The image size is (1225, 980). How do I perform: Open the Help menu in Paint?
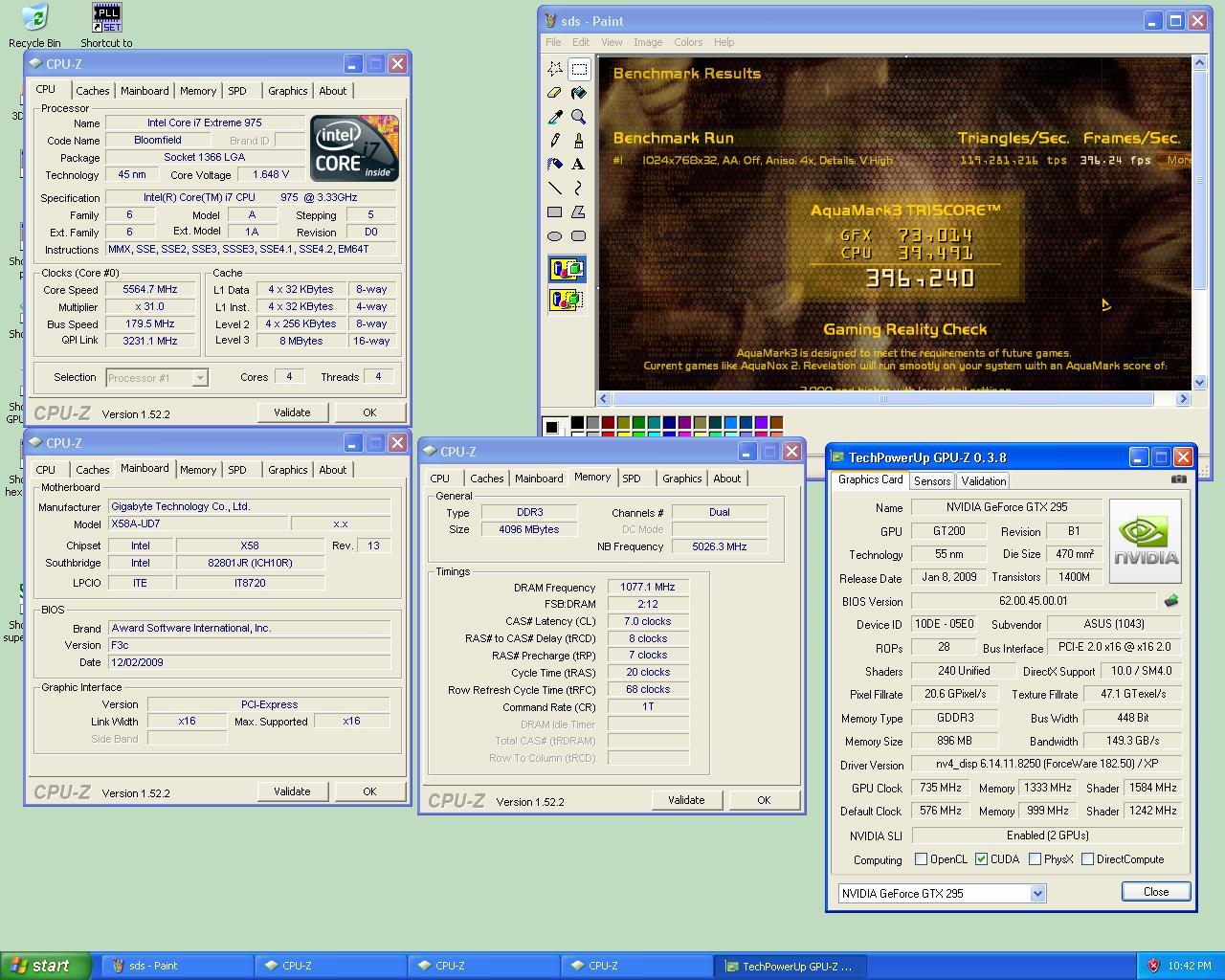click(724, 42)
